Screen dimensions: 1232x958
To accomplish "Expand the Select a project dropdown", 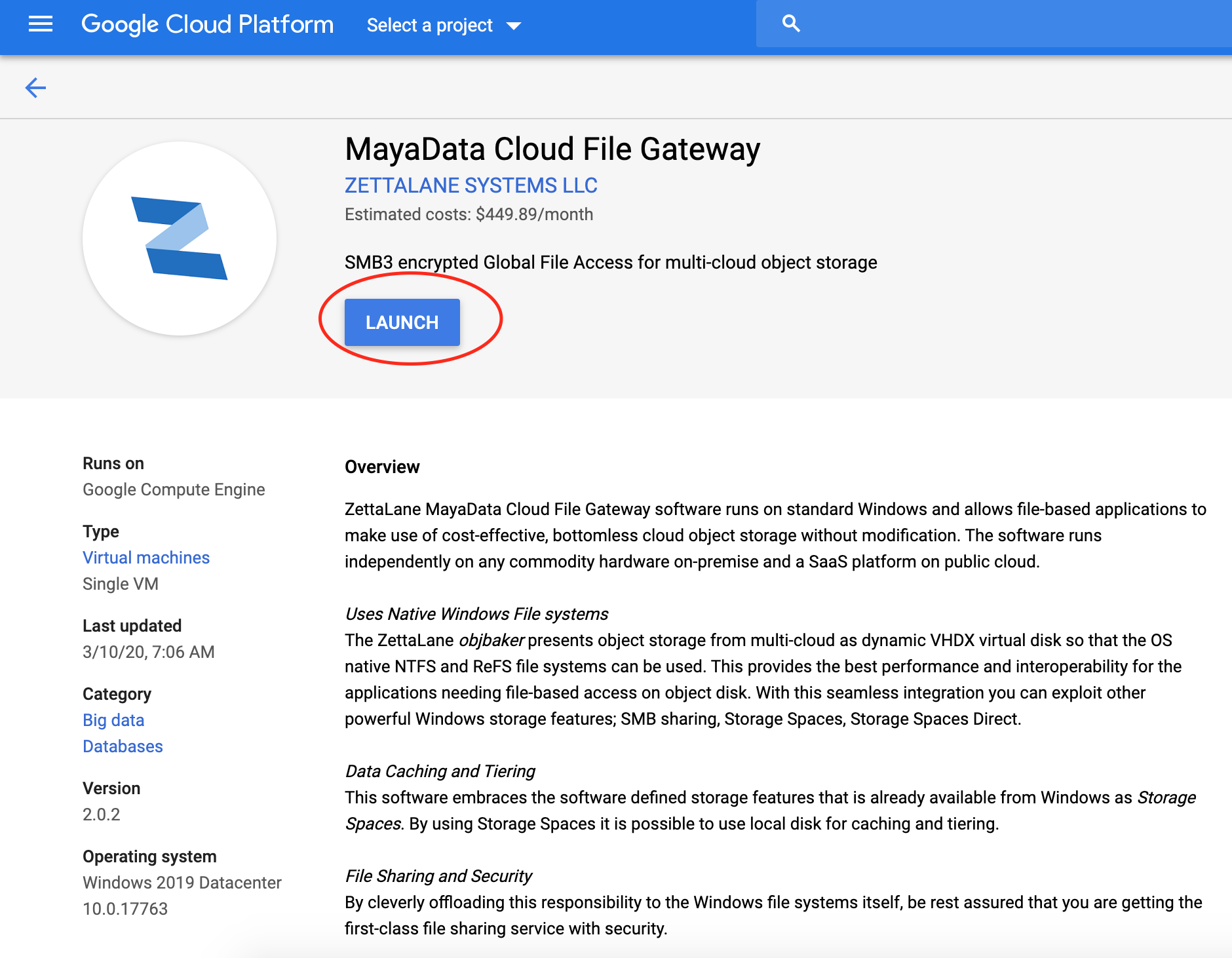I will click(x=444, y=26).
